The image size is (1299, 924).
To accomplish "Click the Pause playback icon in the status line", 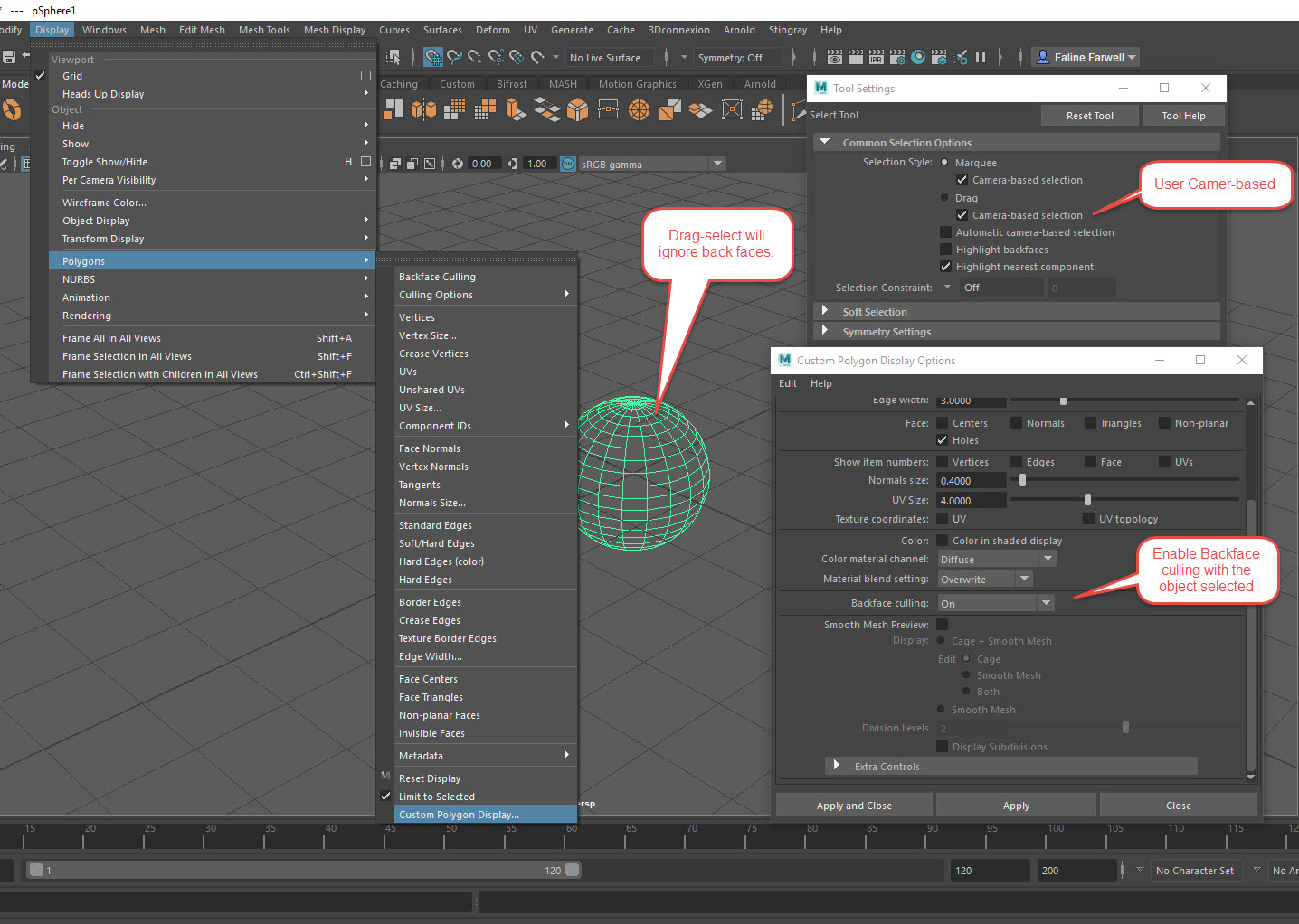I will pos(980,57).
